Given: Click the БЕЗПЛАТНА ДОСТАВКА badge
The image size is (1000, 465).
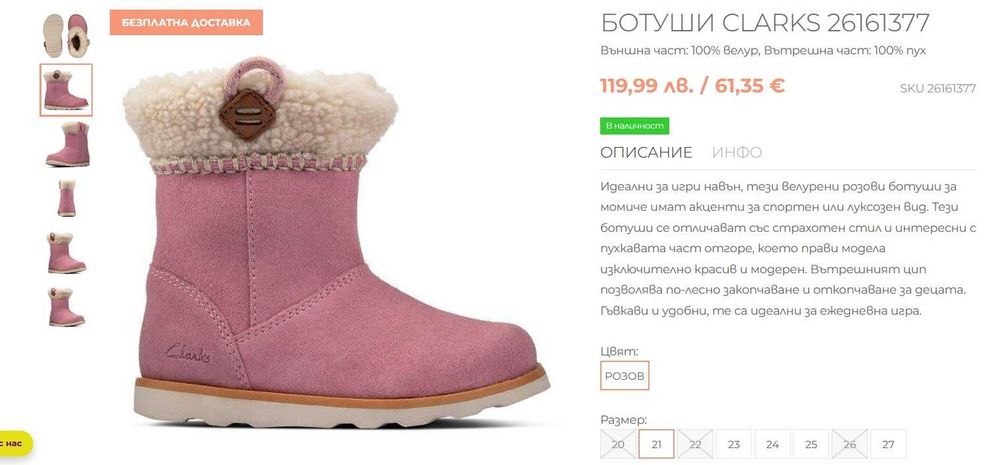Looking at the screenshot, I should (x=186, y=22).
